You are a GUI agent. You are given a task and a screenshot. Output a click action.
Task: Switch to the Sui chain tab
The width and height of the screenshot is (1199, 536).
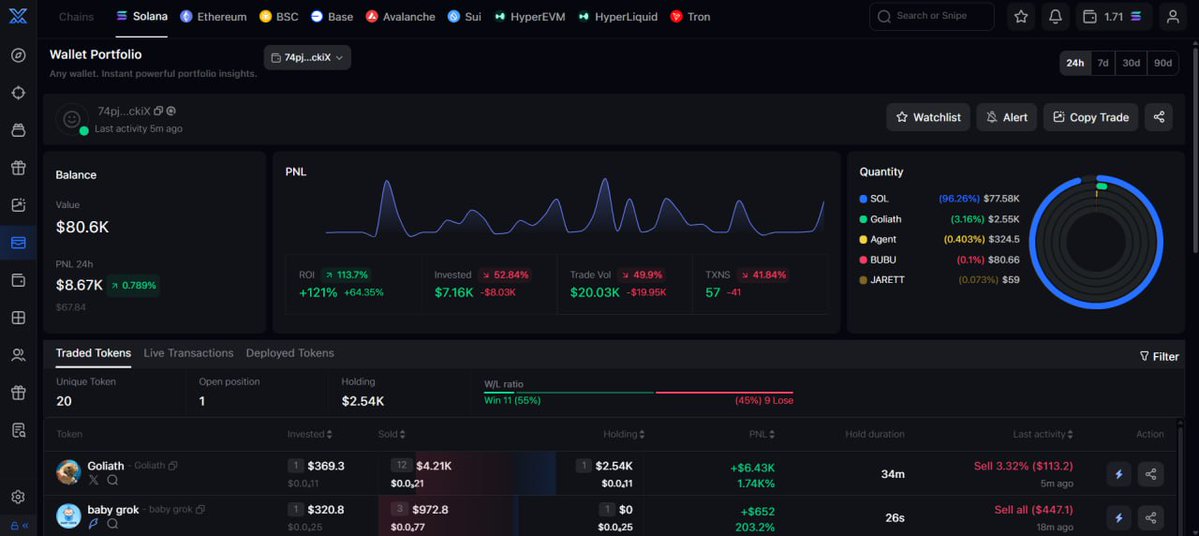pos(464,16)
